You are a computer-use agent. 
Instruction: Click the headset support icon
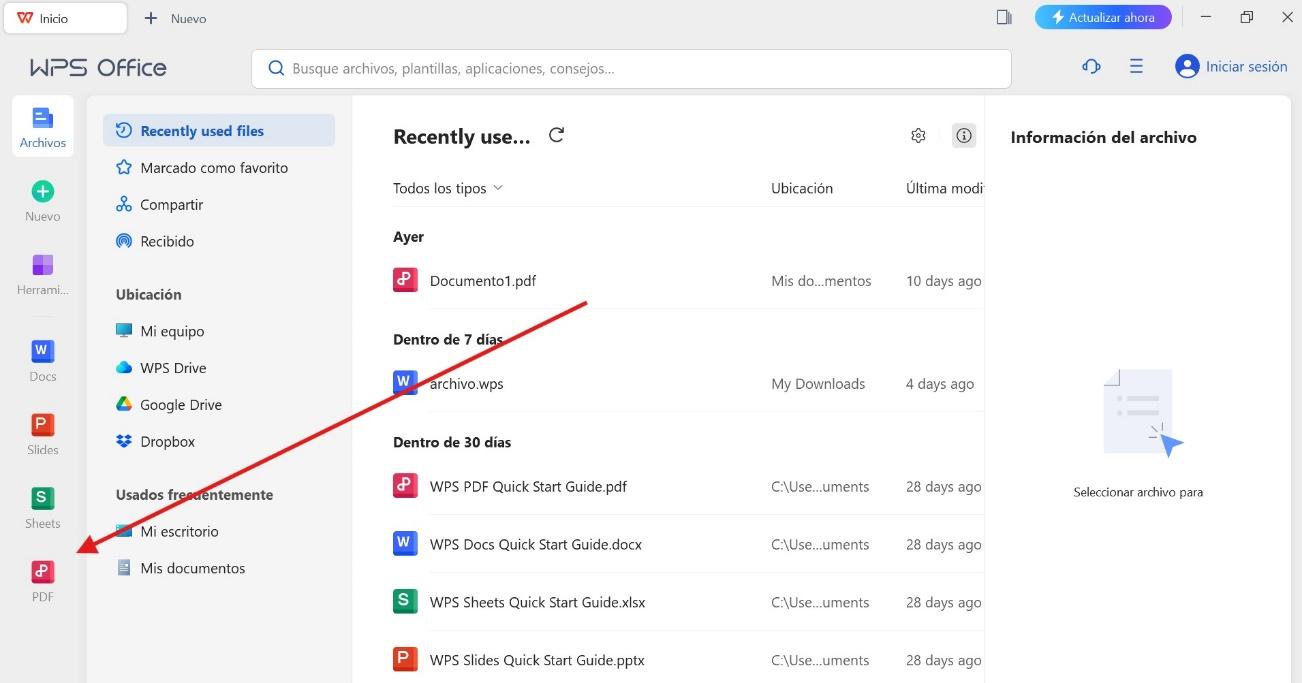[1091, 67]
